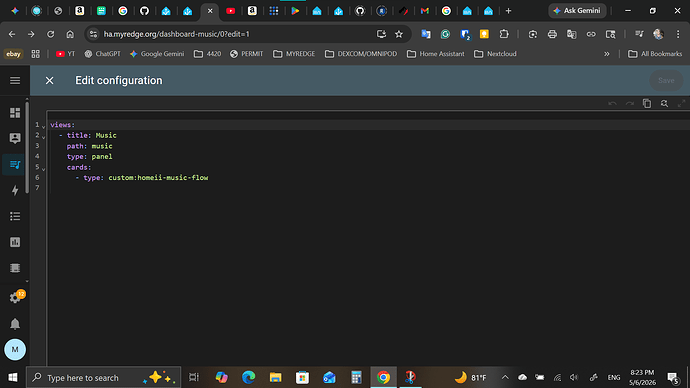Install app icon in address bar
This screenshot has width=690, height=388.
381,34
